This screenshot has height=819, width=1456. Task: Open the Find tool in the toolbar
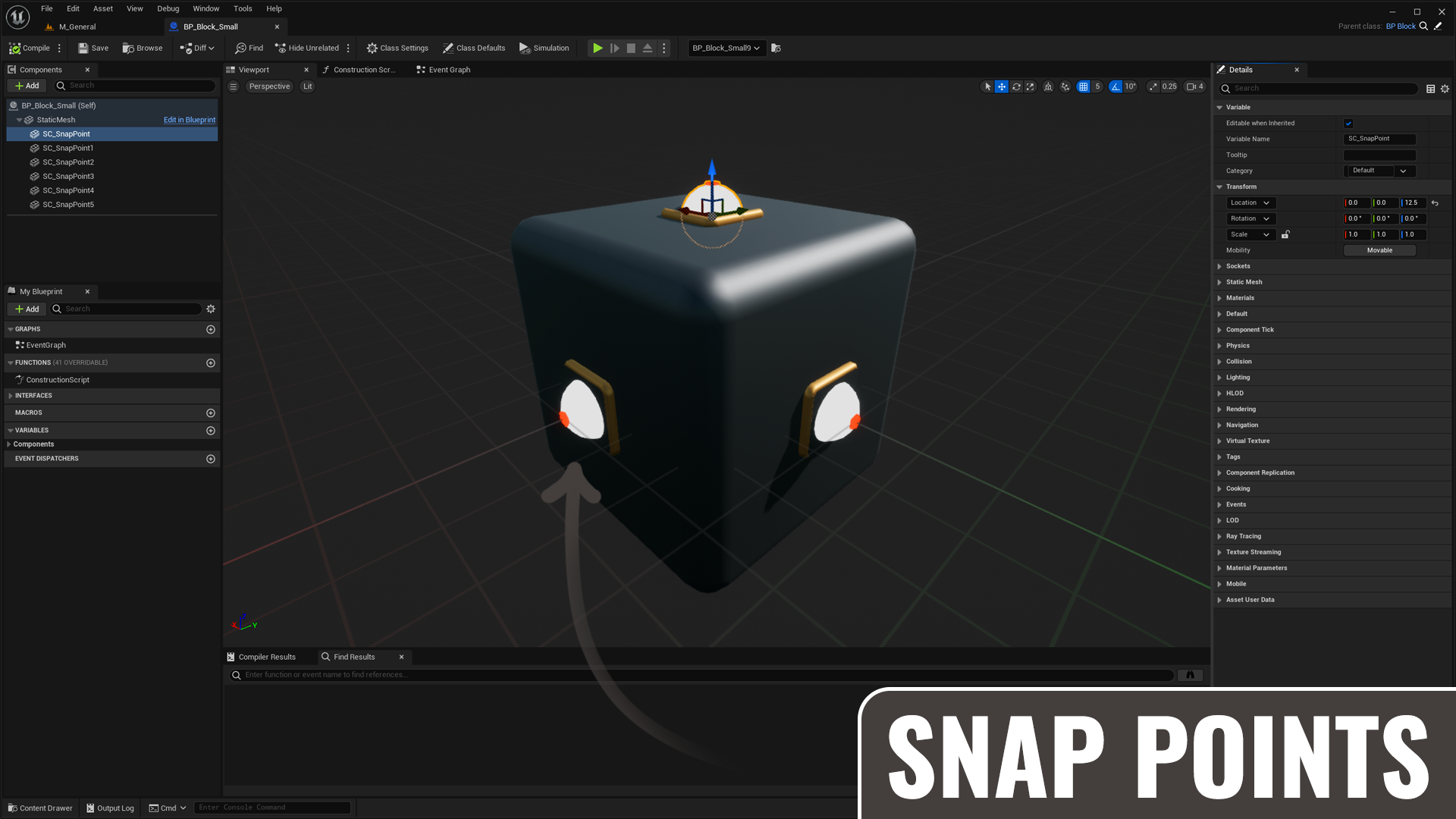[249, 48]
